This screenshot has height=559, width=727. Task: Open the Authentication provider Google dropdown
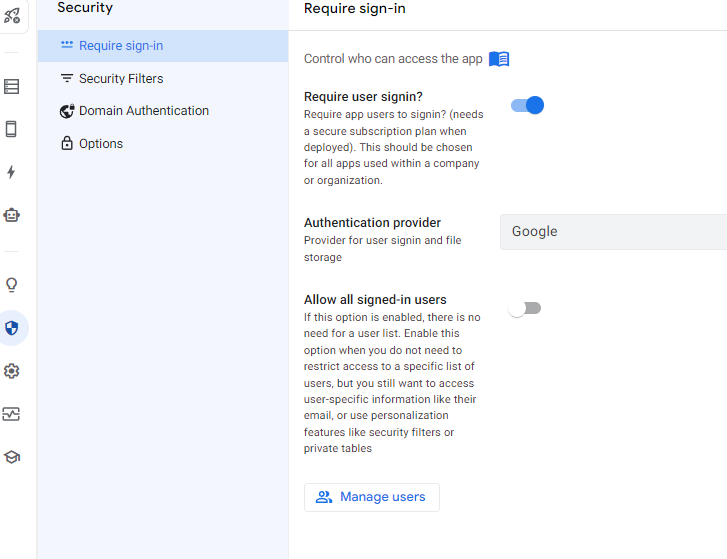[613, 232]
